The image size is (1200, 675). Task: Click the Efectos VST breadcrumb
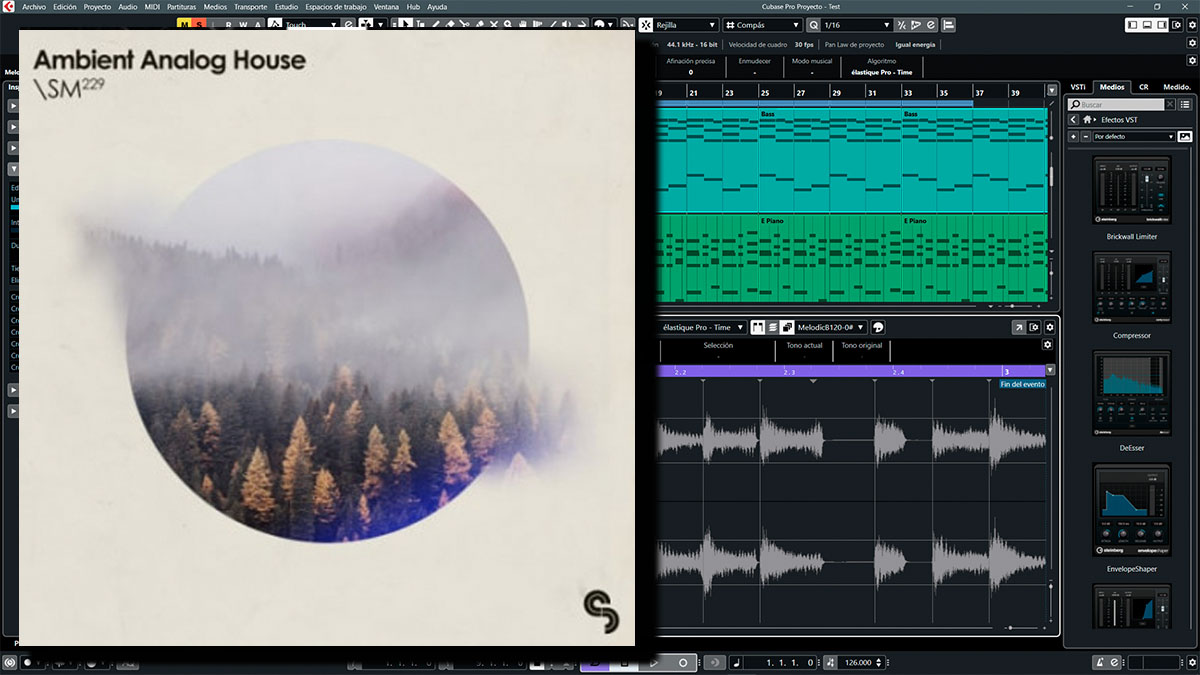(1119, 120)
